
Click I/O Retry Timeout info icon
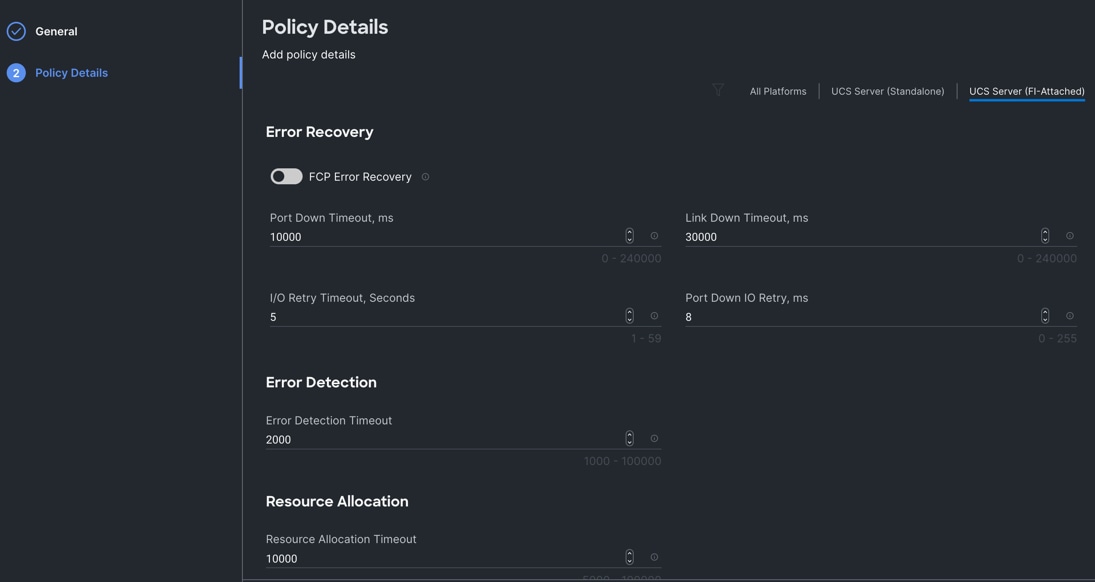[654, 316]
